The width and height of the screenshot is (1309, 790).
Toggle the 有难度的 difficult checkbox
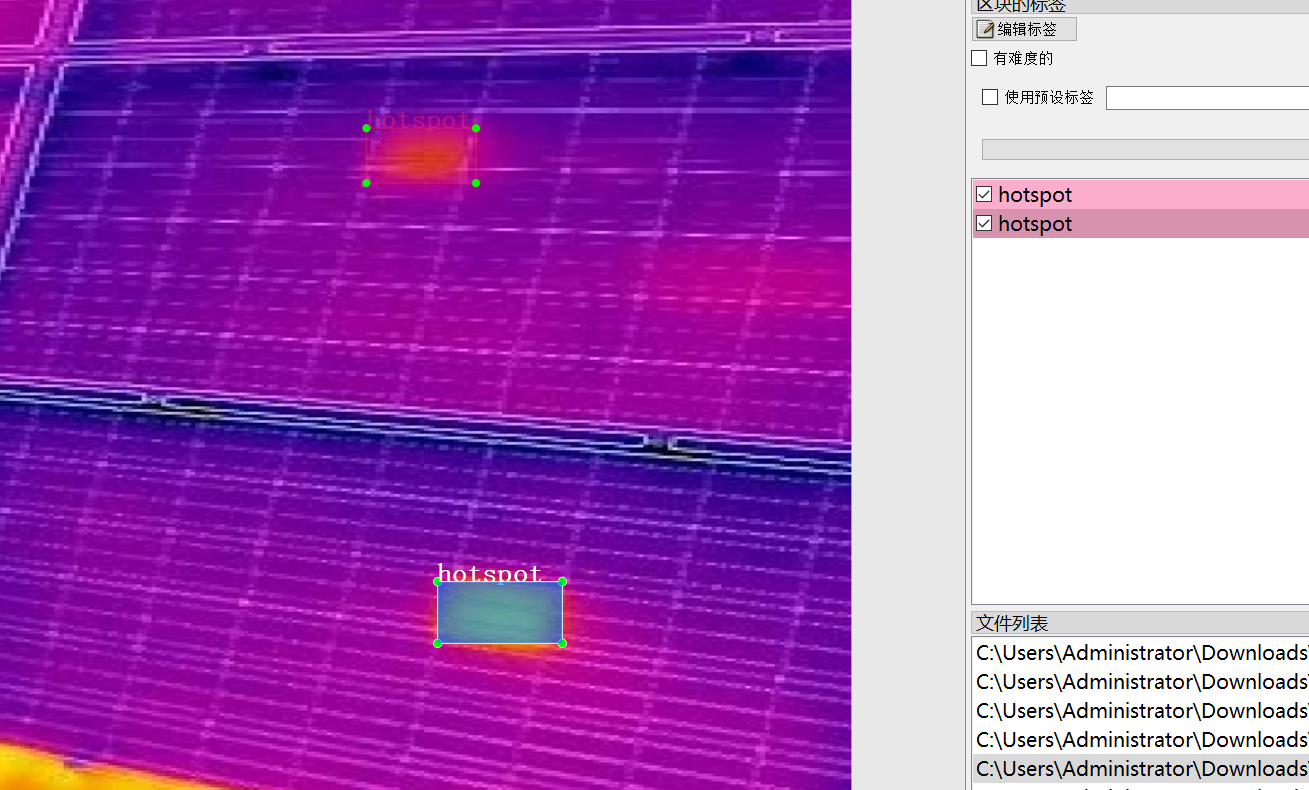(x=979, y=58)
